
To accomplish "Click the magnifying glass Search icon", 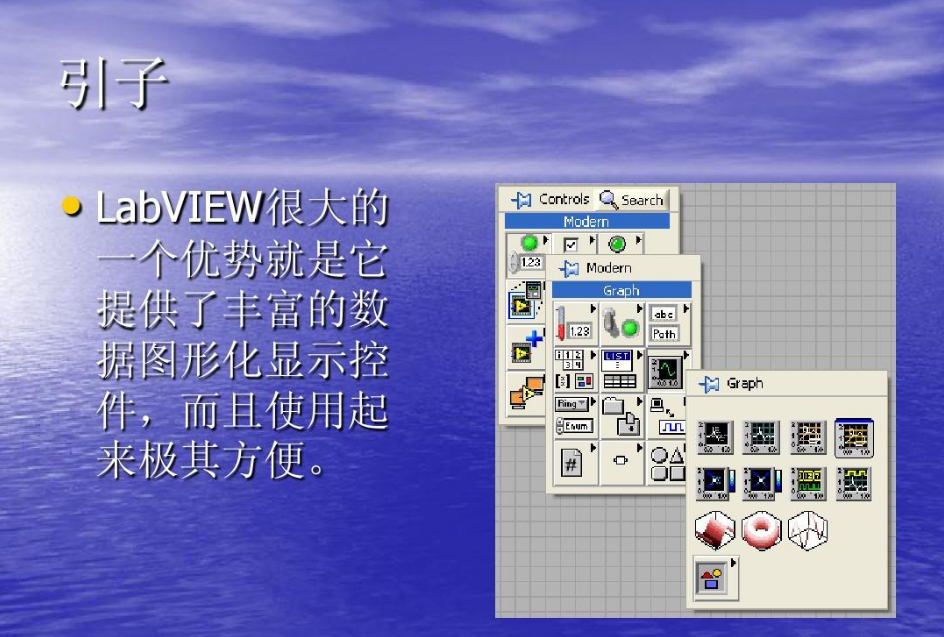I will coord(608,199).
